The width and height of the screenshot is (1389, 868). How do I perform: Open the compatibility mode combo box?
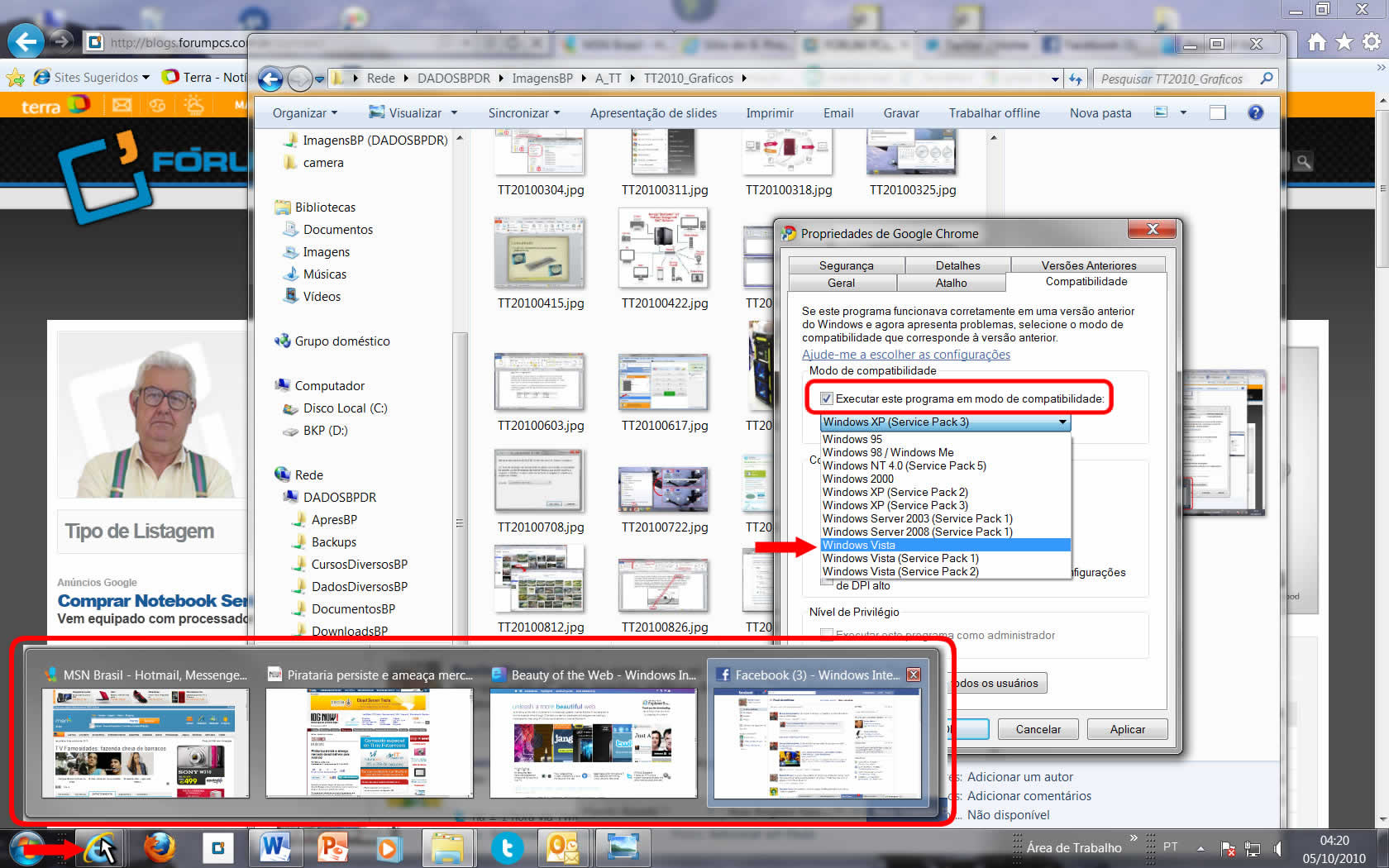point(945,422)
